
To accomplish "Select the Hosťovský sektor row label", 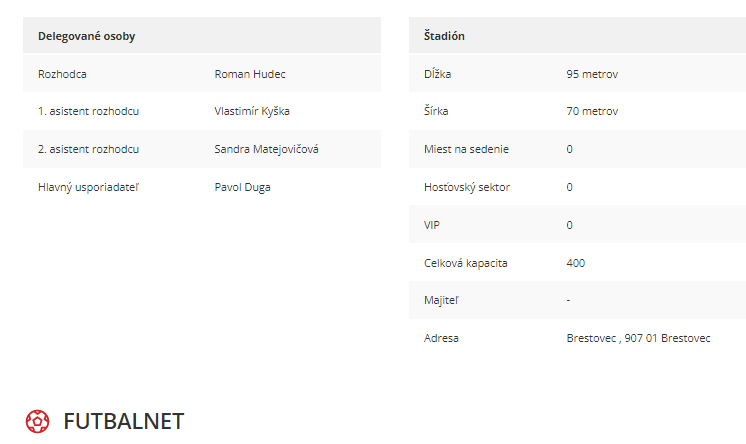I will click(467, 187).
